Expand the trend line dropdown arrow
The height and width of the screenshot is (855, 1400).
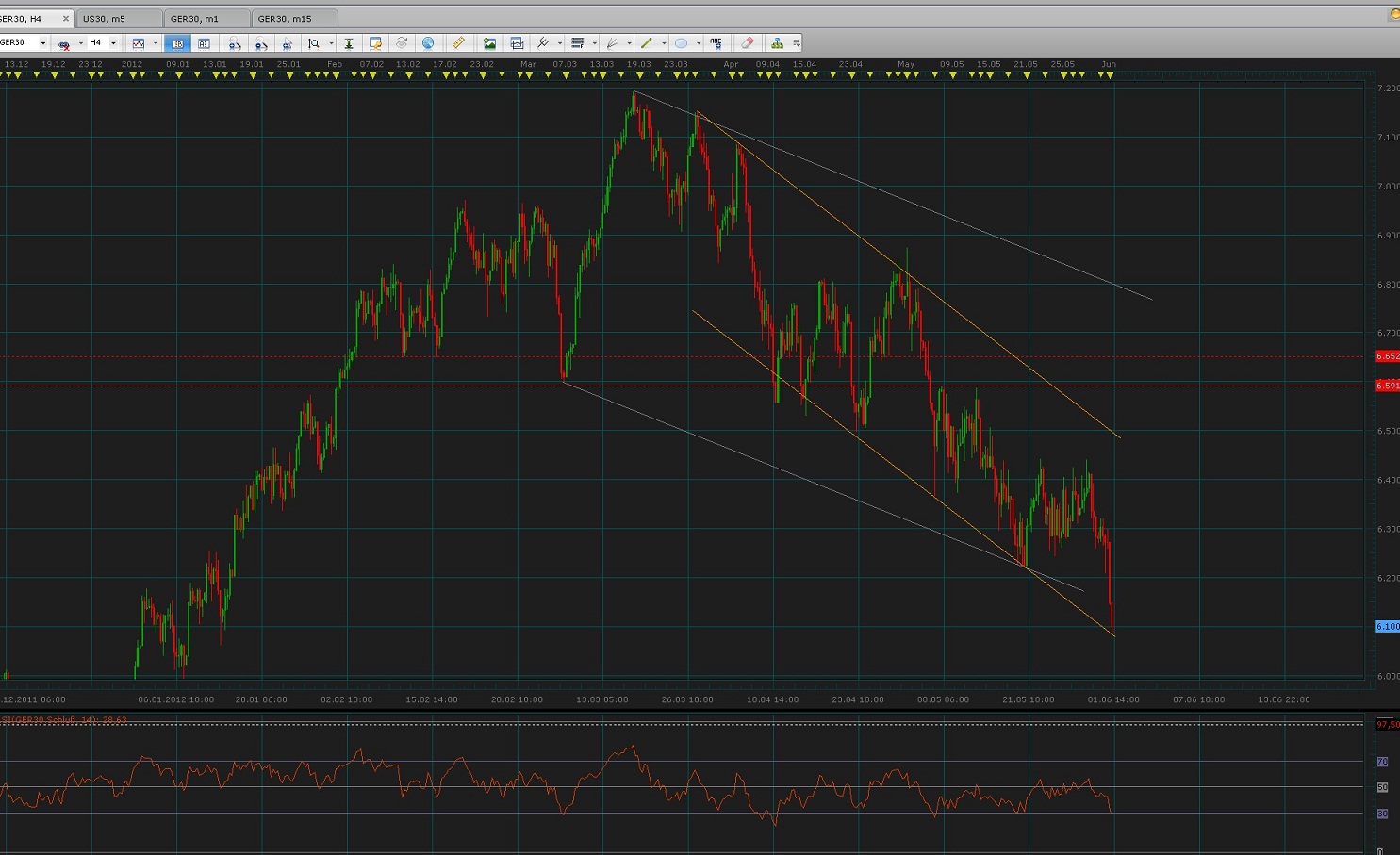coord(664,43)
